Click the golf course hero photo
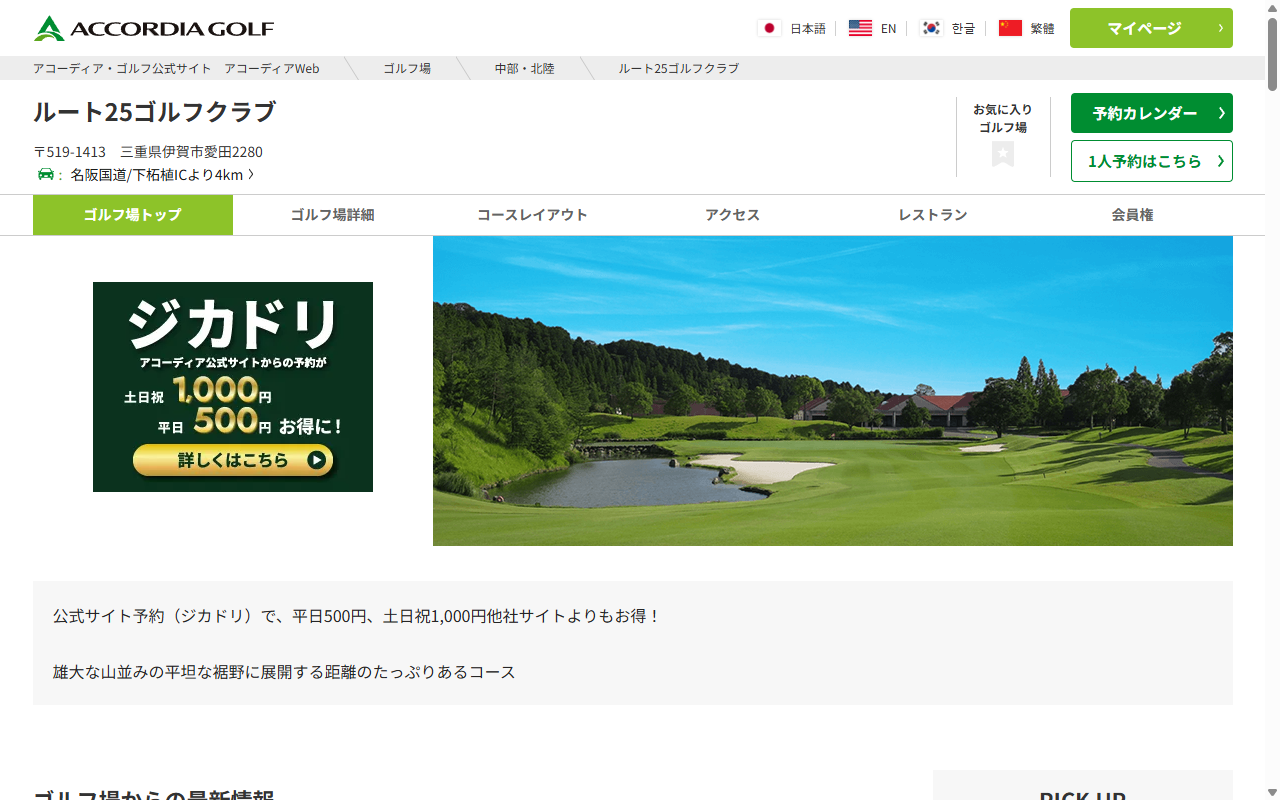This screenshot has width=1280, height=800. pyautogui.click(x=833, y=391)
